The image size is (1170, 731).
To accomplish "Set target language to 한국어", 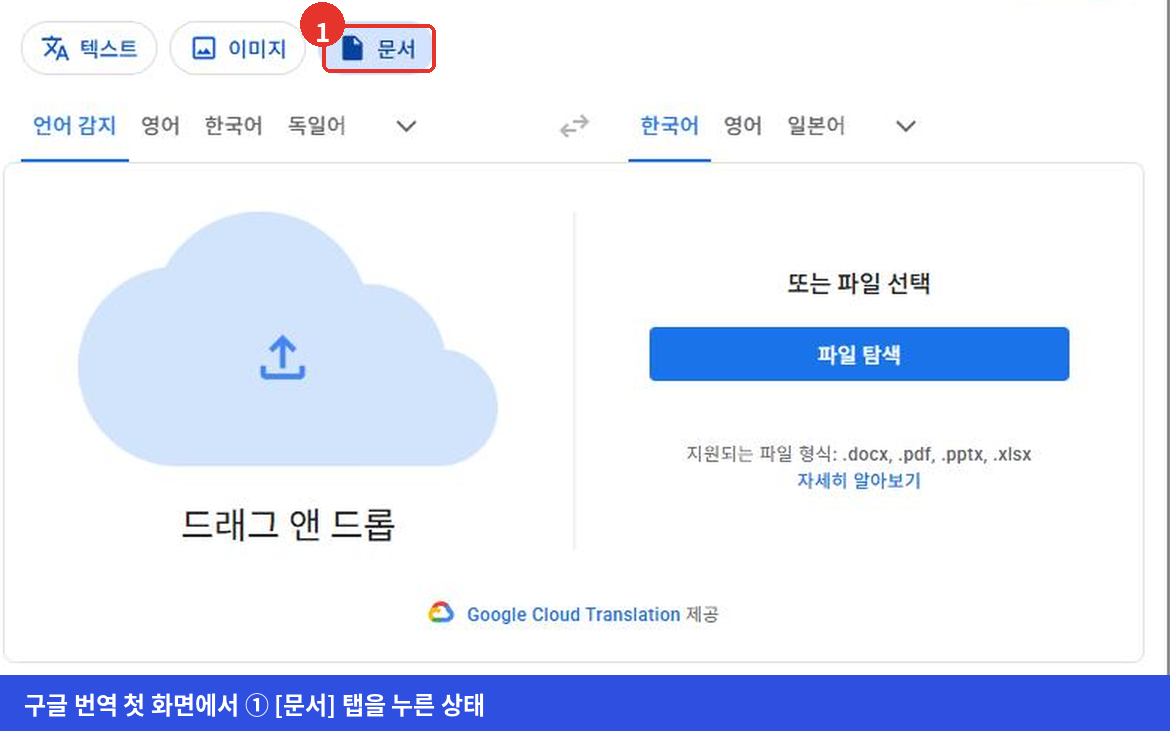I will pos(669,125).
